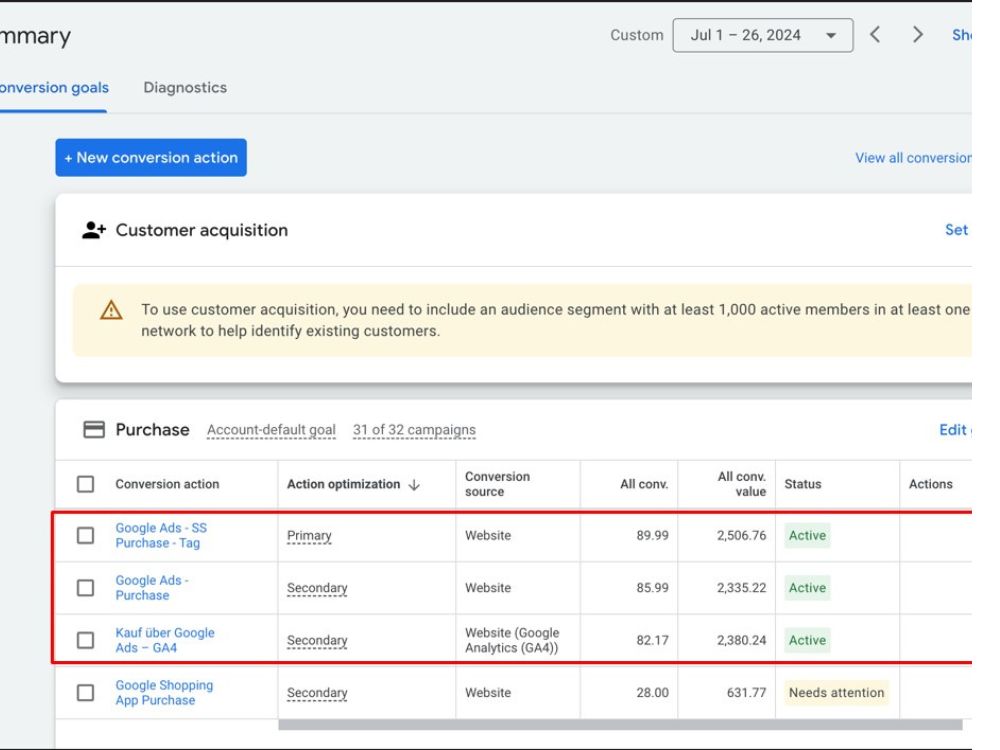Select checkbox for Kauf über Google Ads – GA4
The width and height of the screenshot is (1000, 750).
85,640
